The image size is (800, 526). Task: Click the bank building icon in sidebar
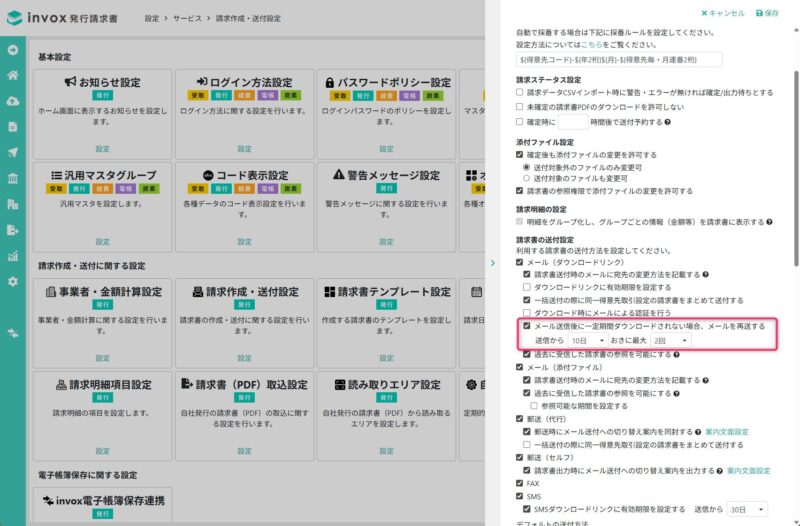coord(13,178)
